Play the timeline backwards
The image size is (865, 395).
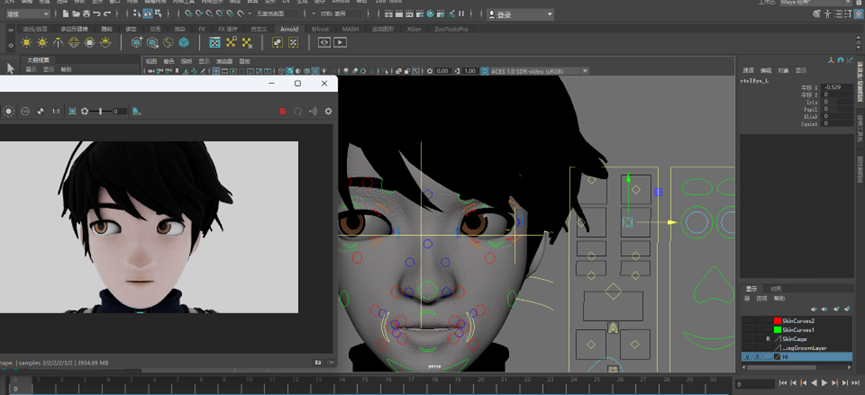[814, 383]
